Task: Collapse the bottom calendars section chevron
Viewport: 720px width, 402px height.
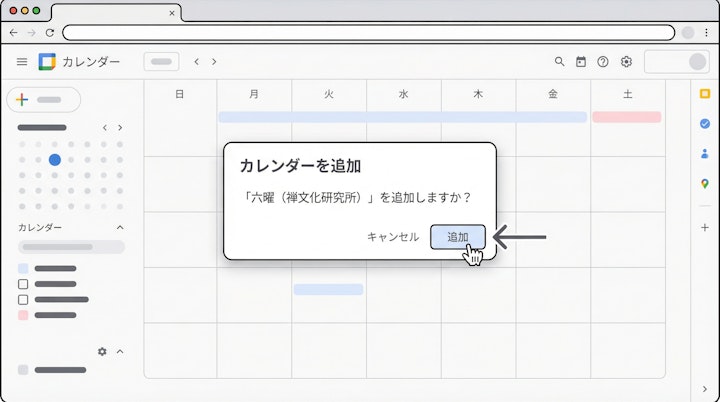Action: pos(120,351)
